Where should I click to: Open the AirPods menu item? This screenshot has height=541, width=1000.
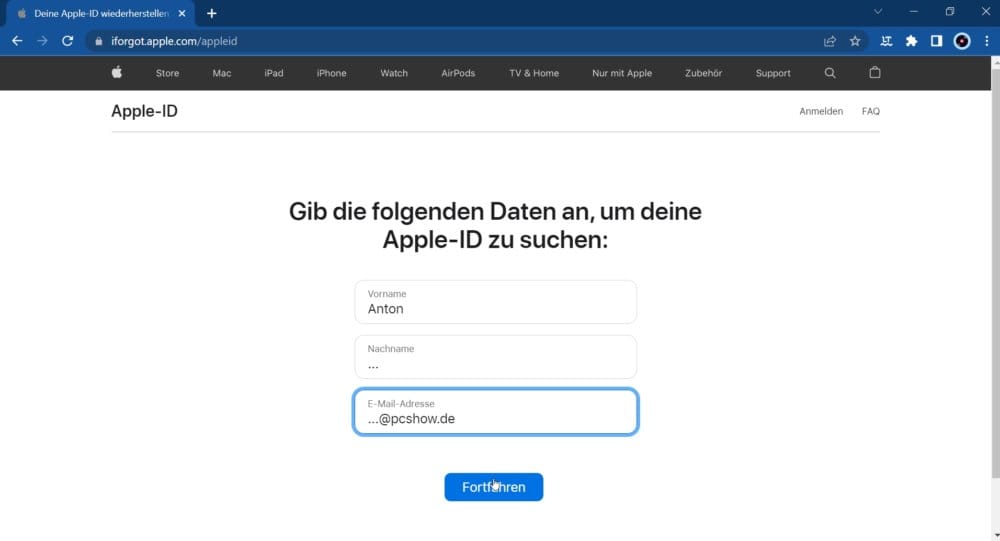458,73
